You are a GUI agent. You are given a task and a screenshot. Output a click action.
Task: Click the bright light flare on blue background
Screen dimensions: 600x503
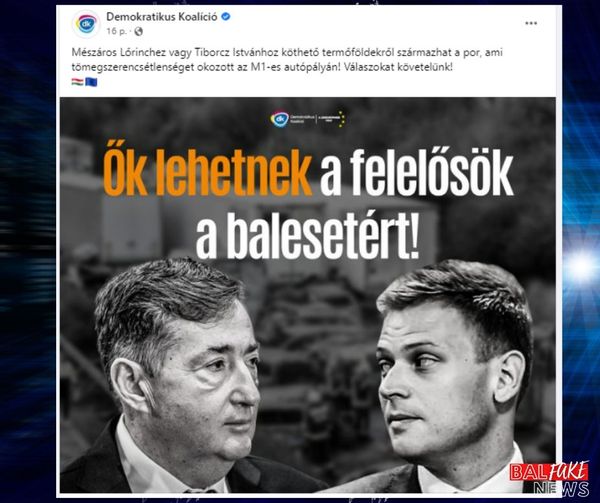pyautogui.click(x=581, y=267)
